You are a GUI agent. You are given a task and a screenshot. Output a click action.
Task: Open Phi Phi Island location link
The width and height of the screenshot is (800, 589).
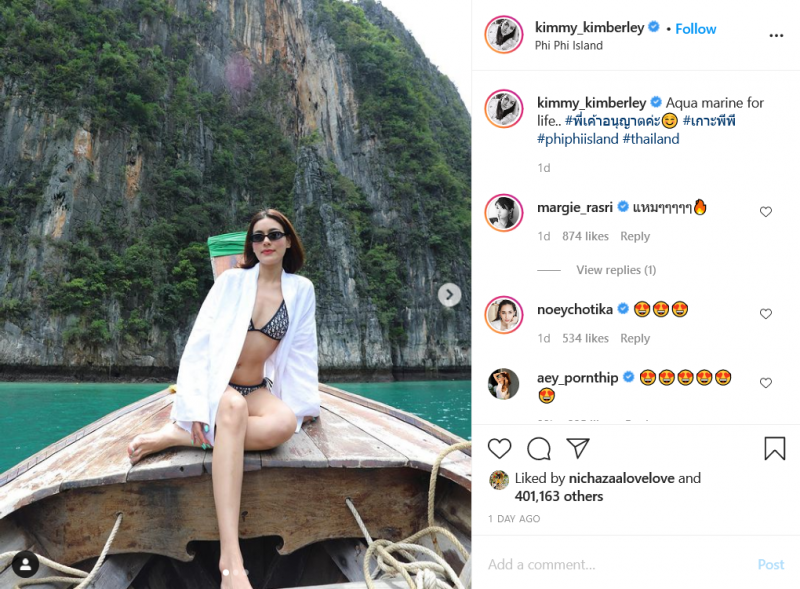pyautogui.click(x=568, y=45)
